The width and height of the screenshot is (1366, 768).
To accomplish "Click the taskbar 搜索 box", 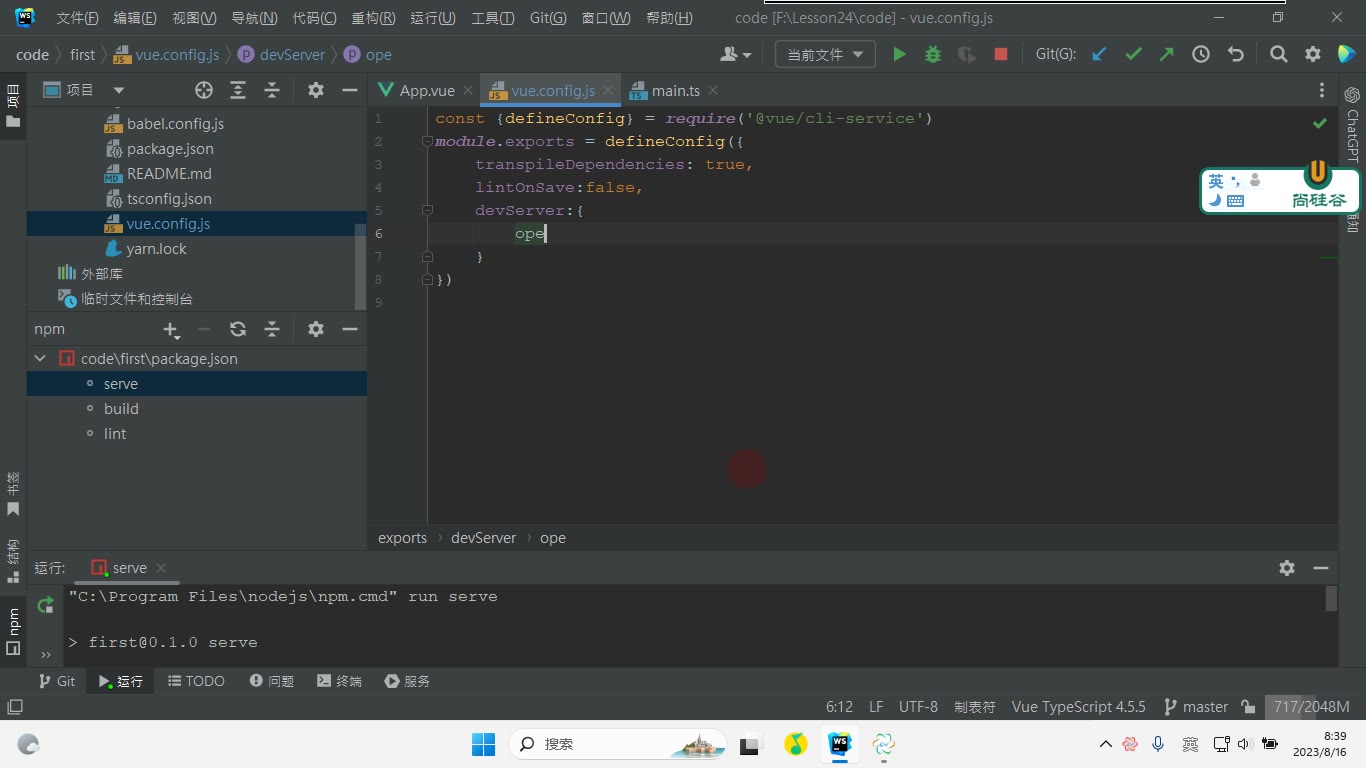I will point(619,744).
